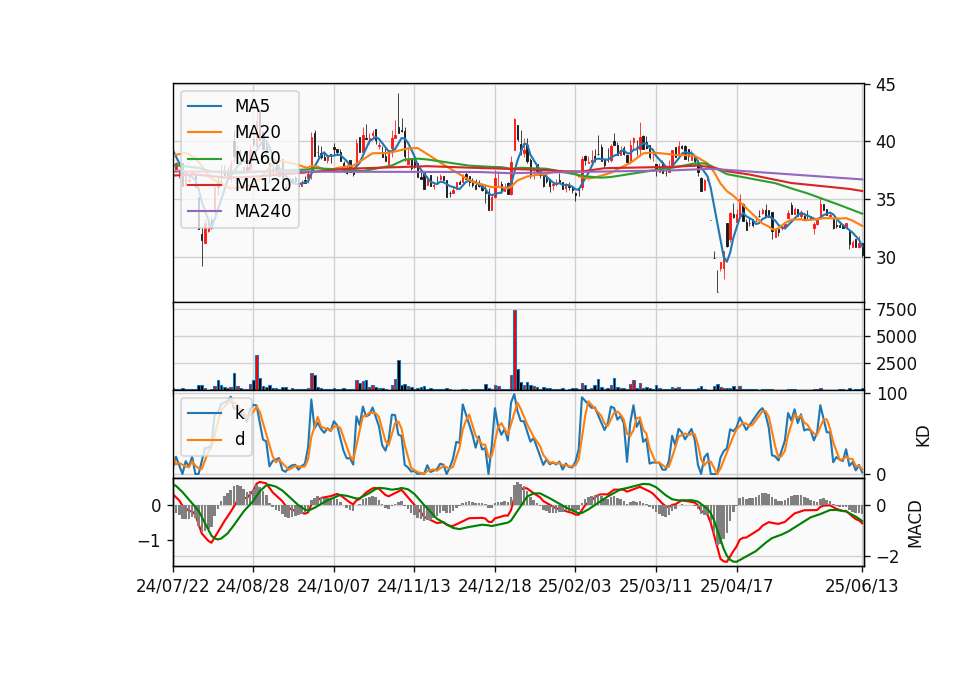
Task: Click the 24/08/28 date axis label
Action: click(253, 586)
